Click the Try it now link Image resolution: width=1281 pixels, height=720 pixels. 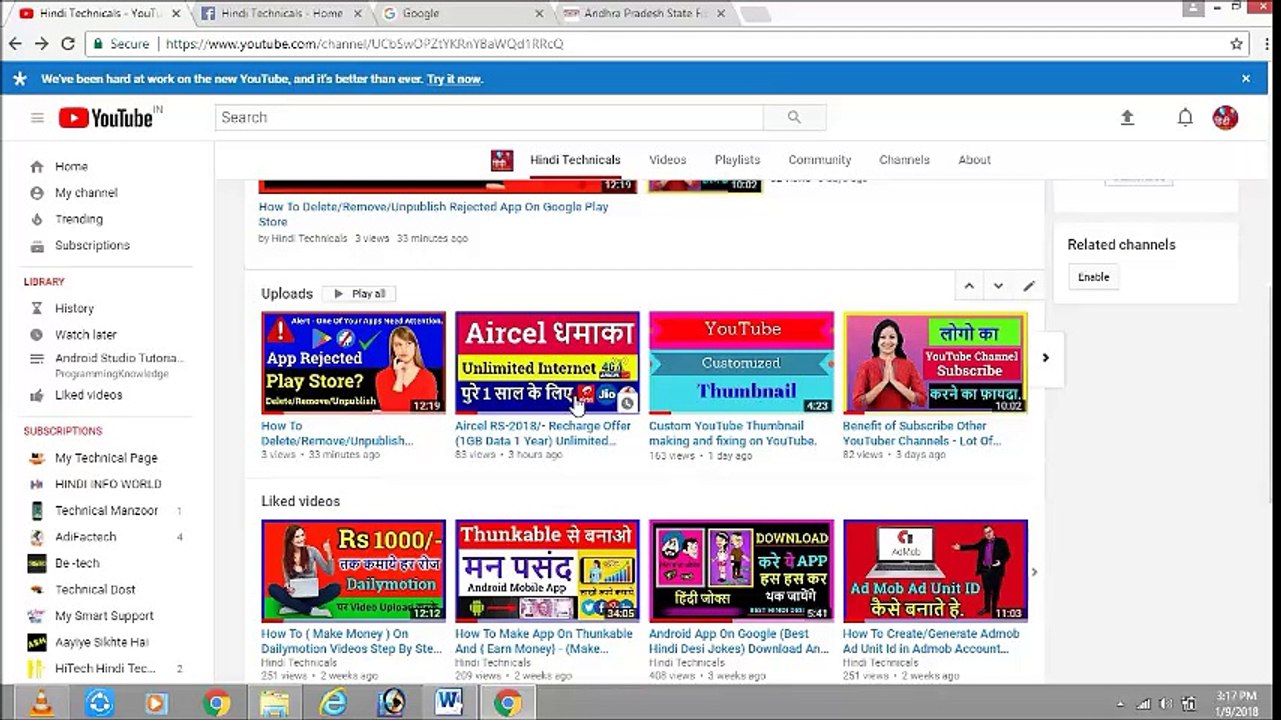pos(454,79)
